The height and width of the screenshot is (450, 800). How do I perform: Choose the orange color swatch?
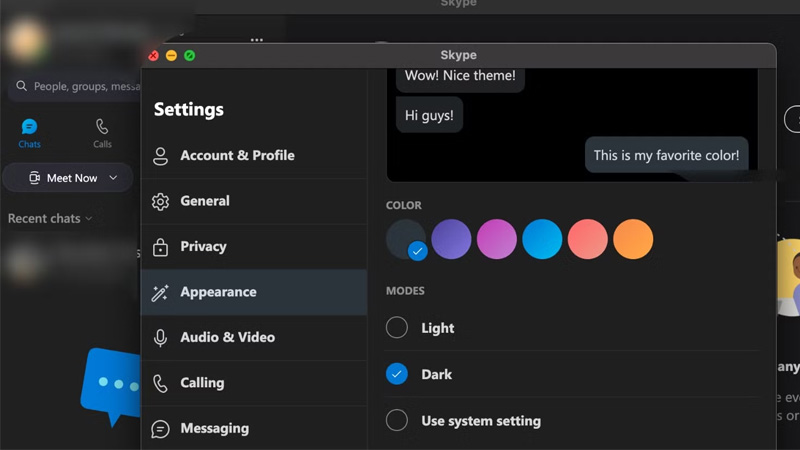[633, 240]
